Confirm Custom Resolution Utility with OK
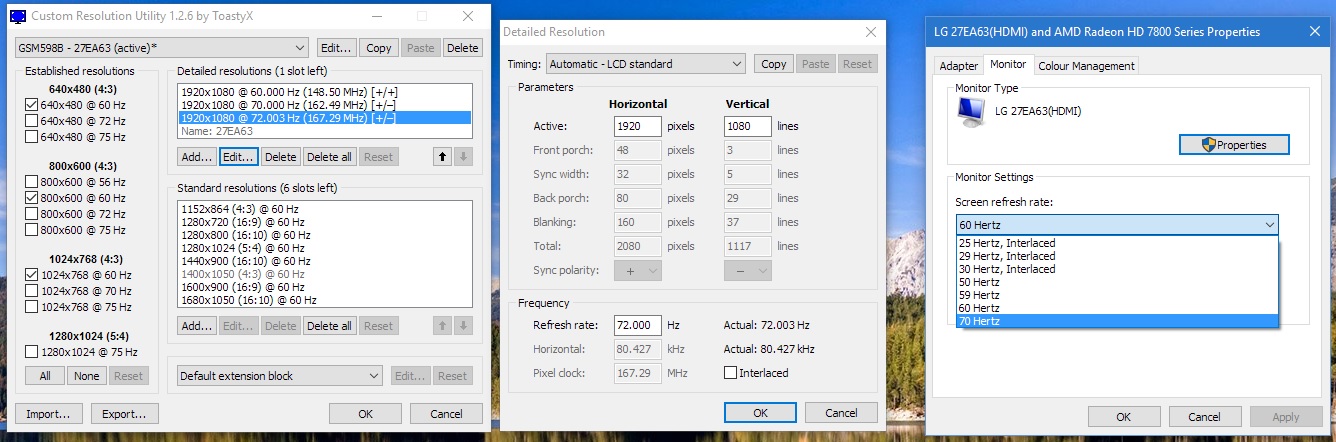Screen dimensions: 1336x442 click(x=365, y=413)
